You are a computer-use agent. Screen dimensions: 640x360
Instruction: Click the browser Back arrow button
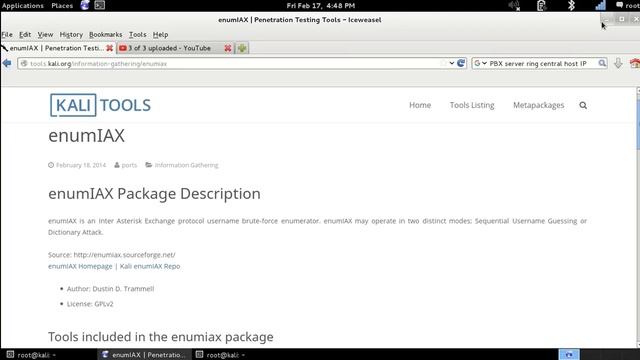coord(7,63)
